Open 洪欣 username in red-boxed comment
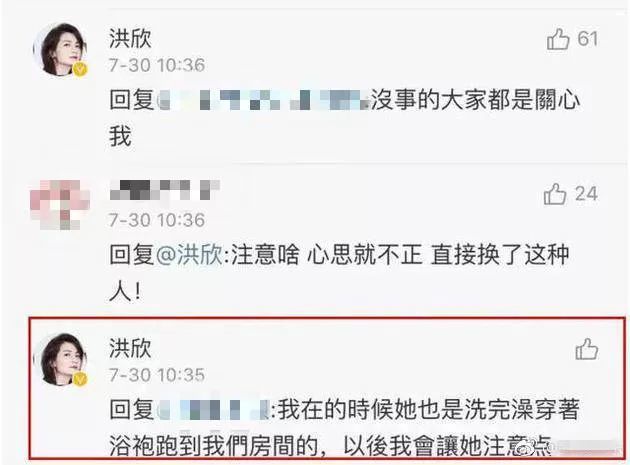The image size is (630, 465). click(130, 348)
